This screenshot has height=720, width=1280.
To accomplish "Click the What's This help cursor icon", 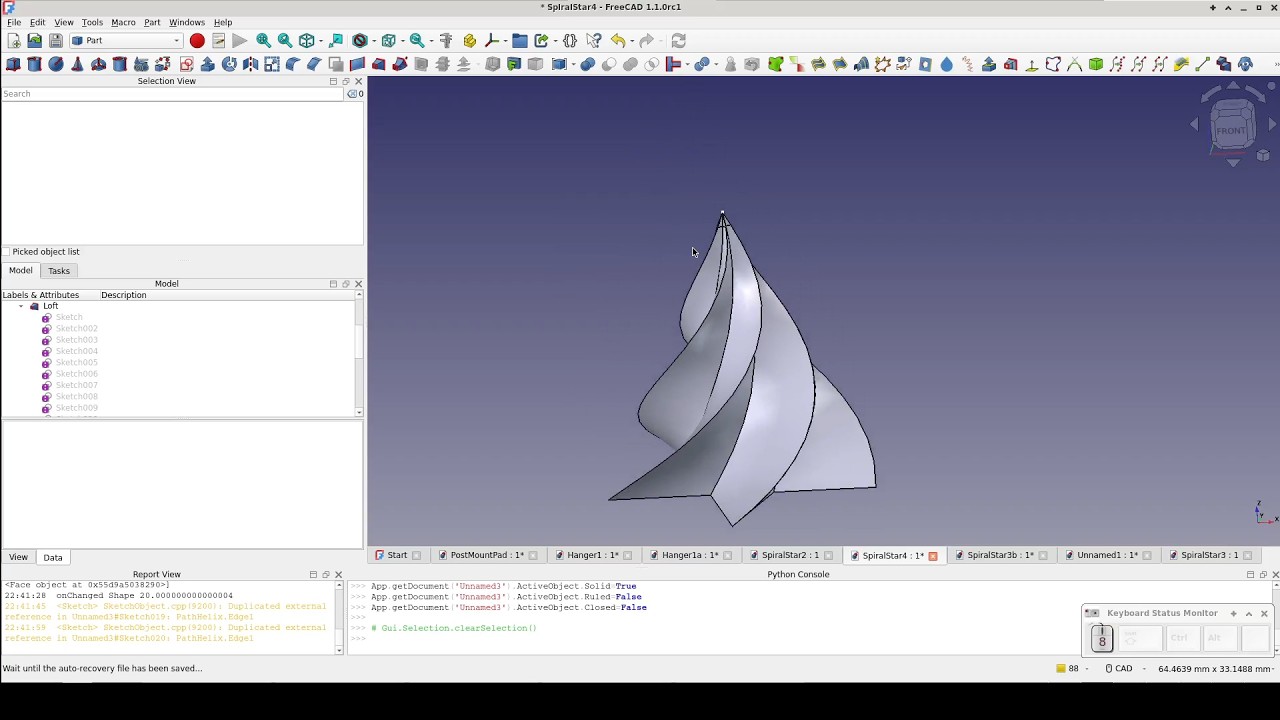I will [594, 40].
